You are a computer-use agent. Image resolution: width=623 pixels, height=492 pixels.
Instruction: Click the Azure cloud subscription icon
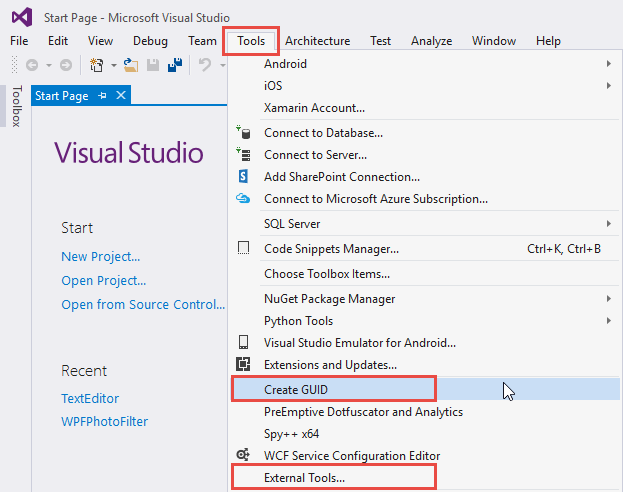243,198
